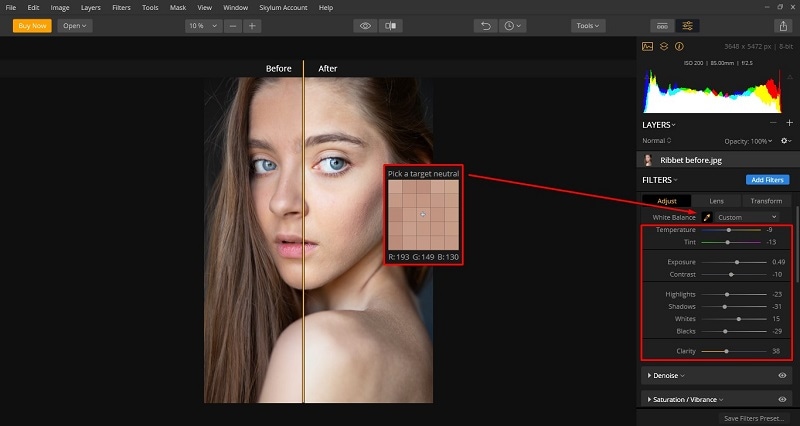
Task: Click the Ribbet before.jpg layer name
Action: [691, 160]
